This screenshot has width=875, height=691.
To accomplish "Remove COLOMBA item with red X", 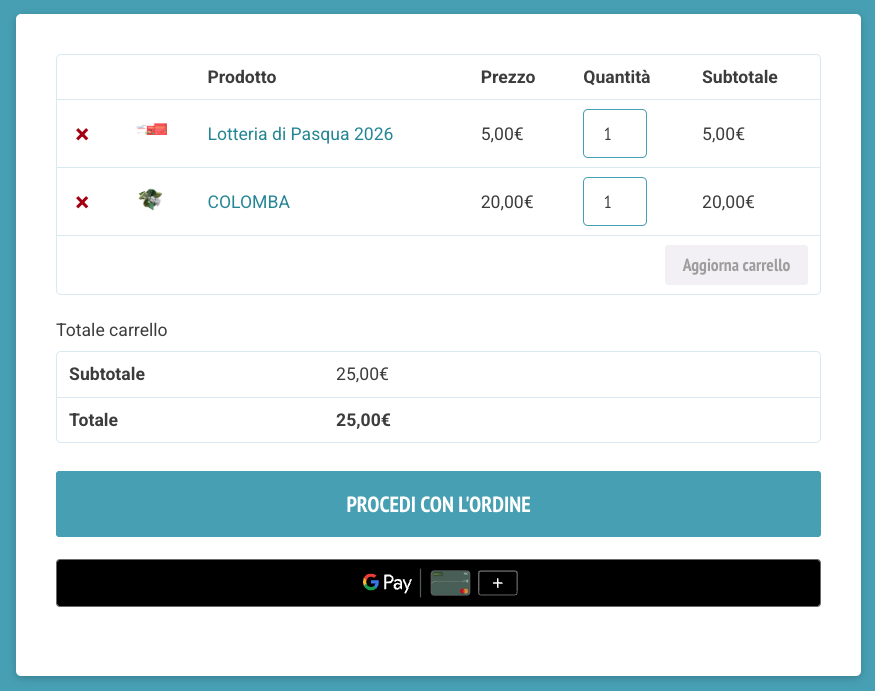I will (82, 202).
